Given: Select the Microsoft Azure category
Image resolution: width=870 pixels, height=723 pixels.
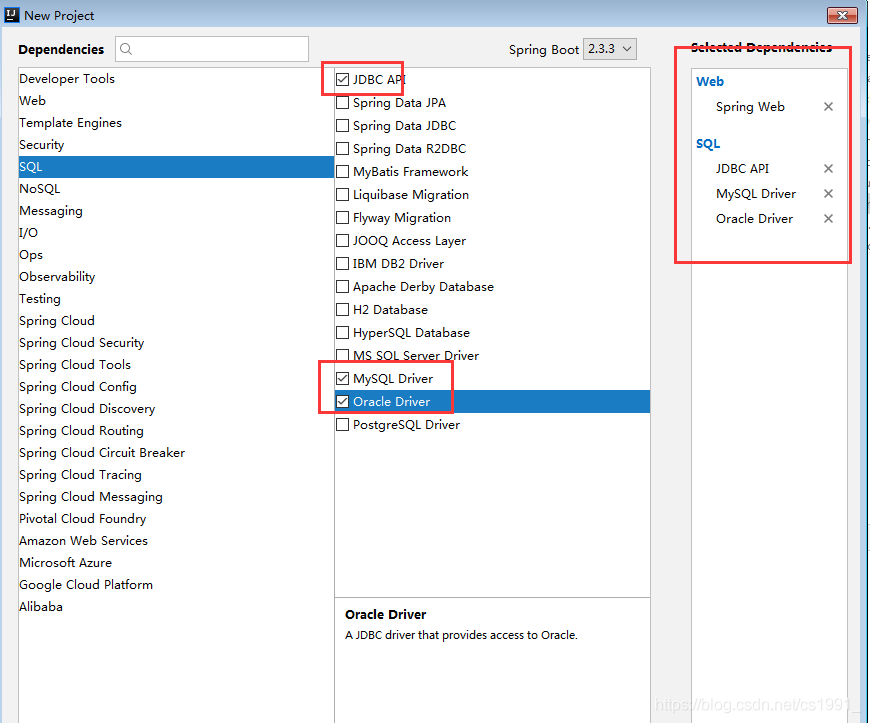Looking at the screenshot, I should pyautogui.click(x=176, y=563).
